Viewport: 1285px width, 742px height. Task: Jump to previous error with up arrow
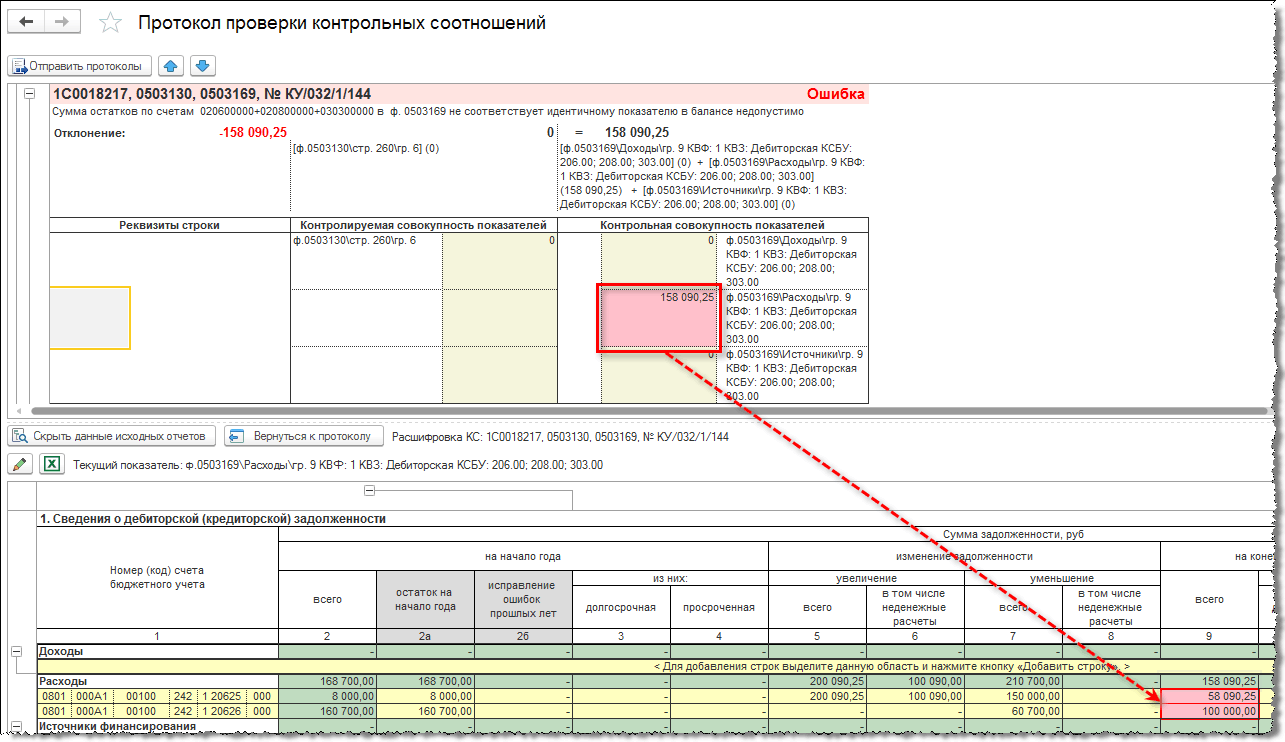coord(171,66)
